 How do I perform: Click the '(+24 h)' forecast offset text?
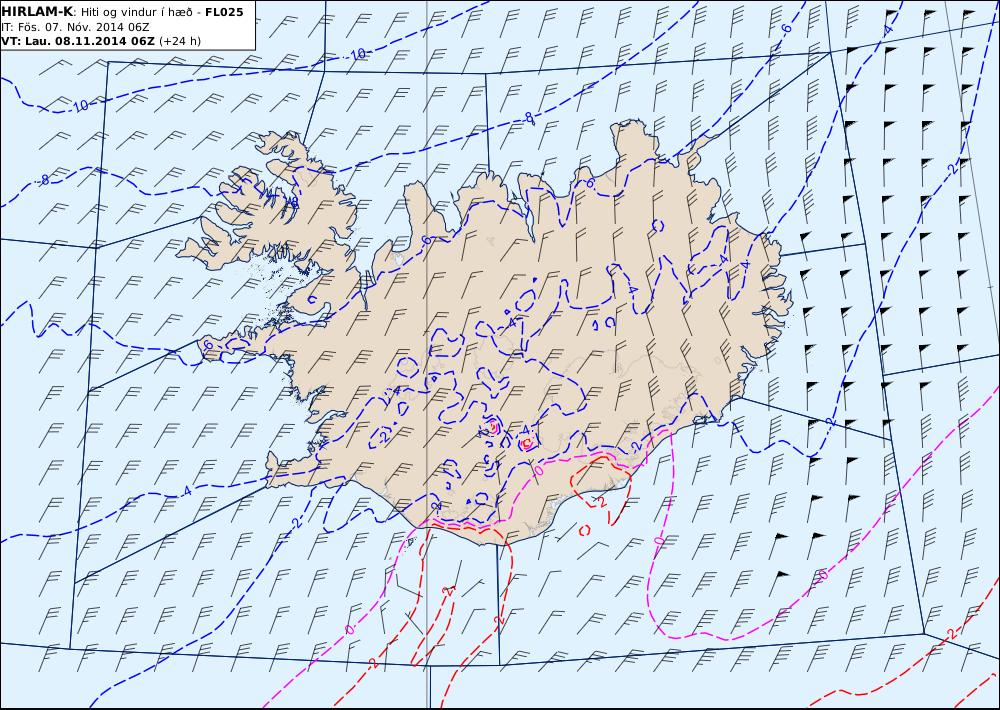coord(180,41)
